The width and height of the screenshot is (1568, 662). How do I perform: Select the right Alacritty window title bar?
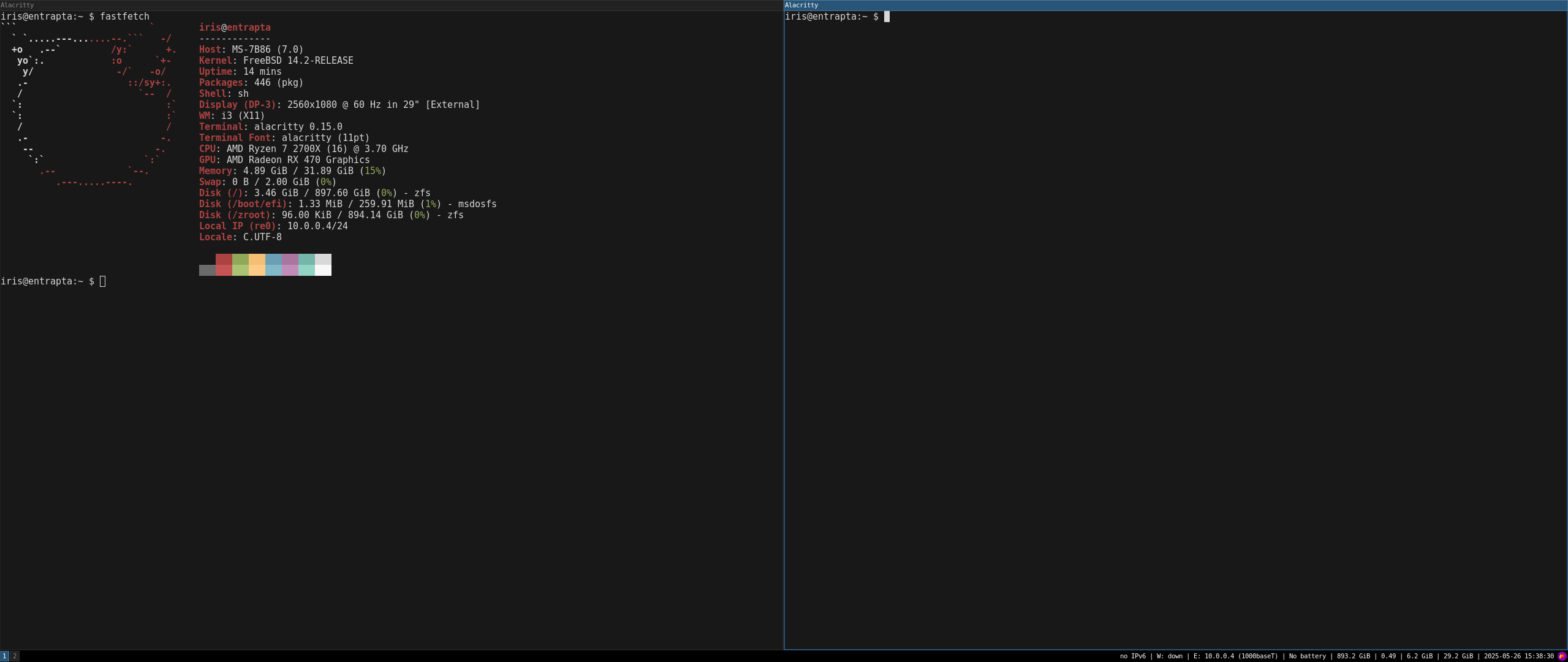tap(1176, 5)
